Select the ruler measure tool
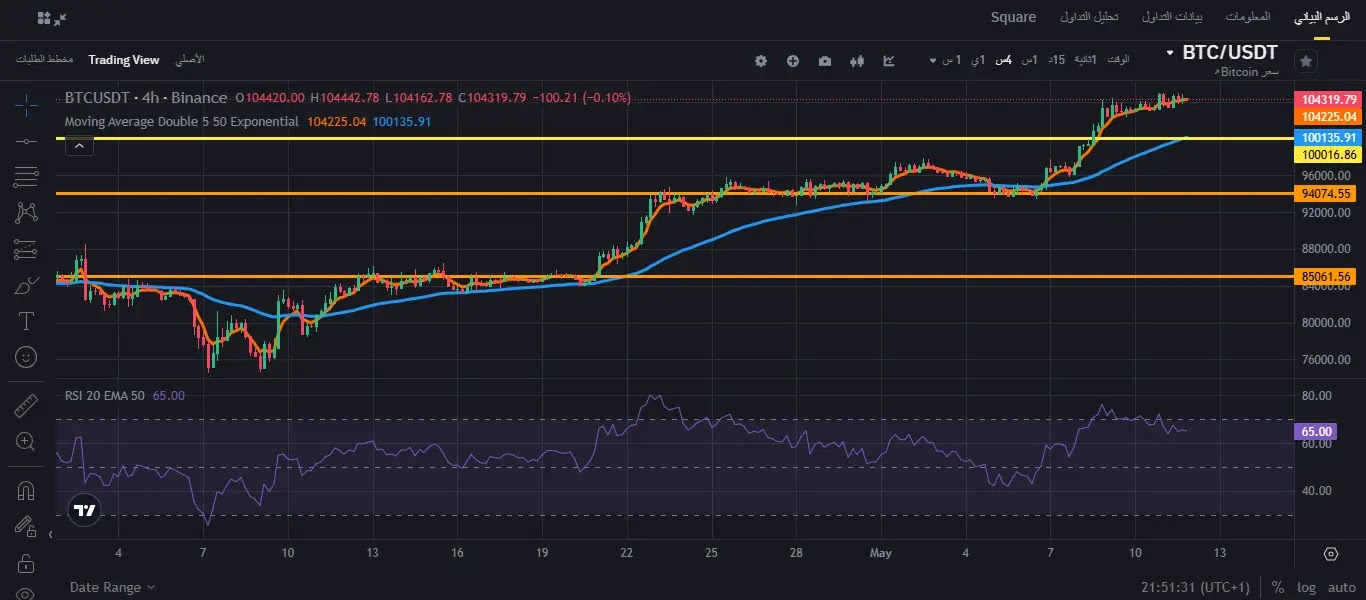 coord(26,405)
